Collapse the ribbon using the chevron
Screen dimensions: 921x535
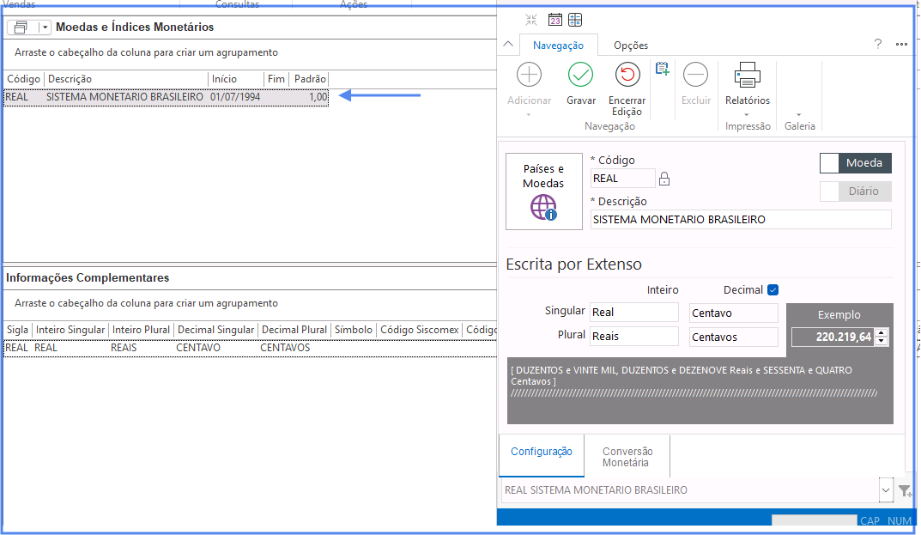click(x=508, y=45)
